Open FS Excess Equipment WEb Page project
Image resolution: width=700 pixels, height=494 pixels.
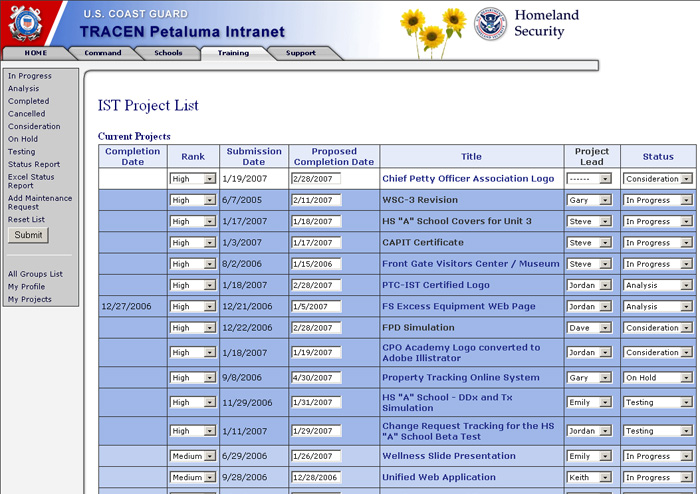(x=458, y=306)
